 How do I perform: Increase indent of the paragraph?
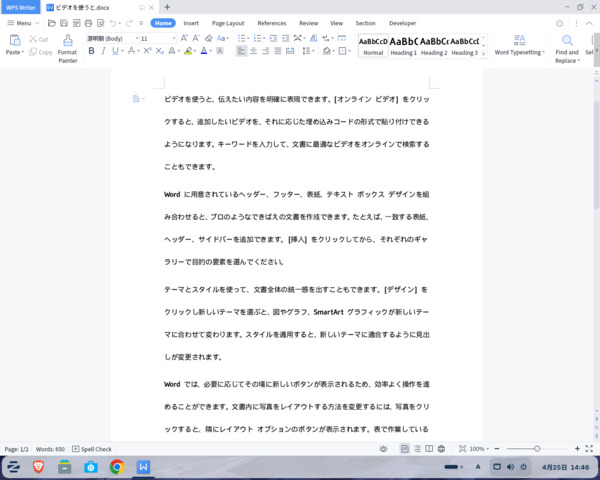click(285, 38)
